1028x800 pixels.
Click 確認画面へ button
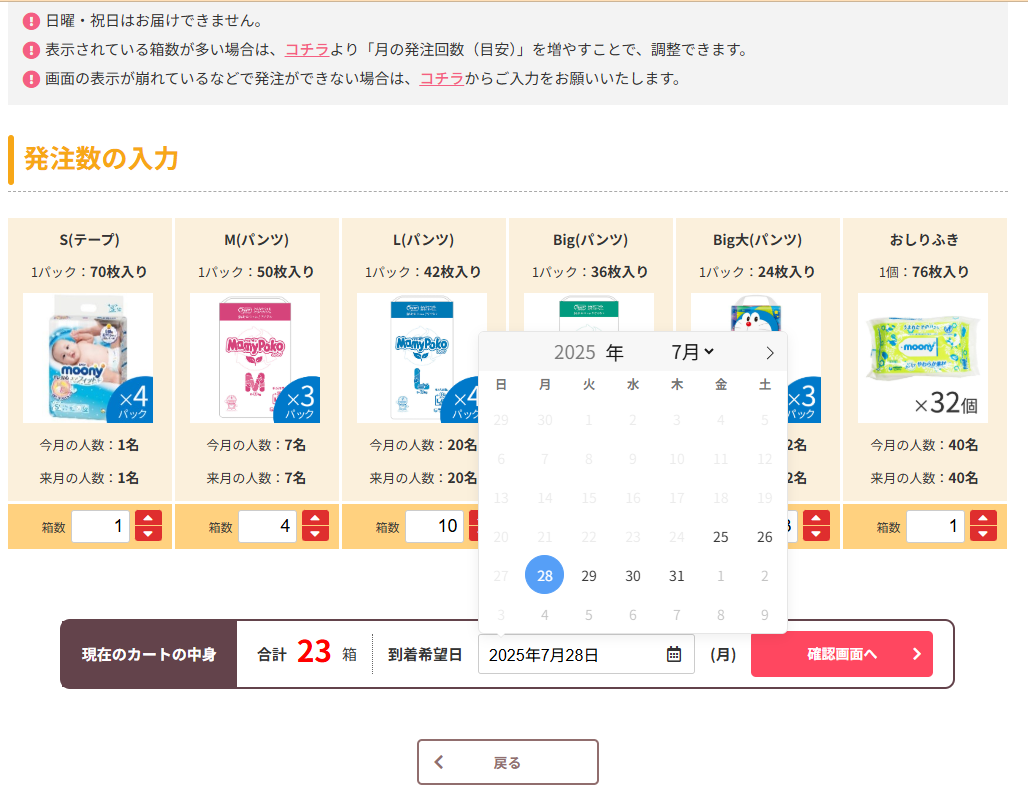842,654
